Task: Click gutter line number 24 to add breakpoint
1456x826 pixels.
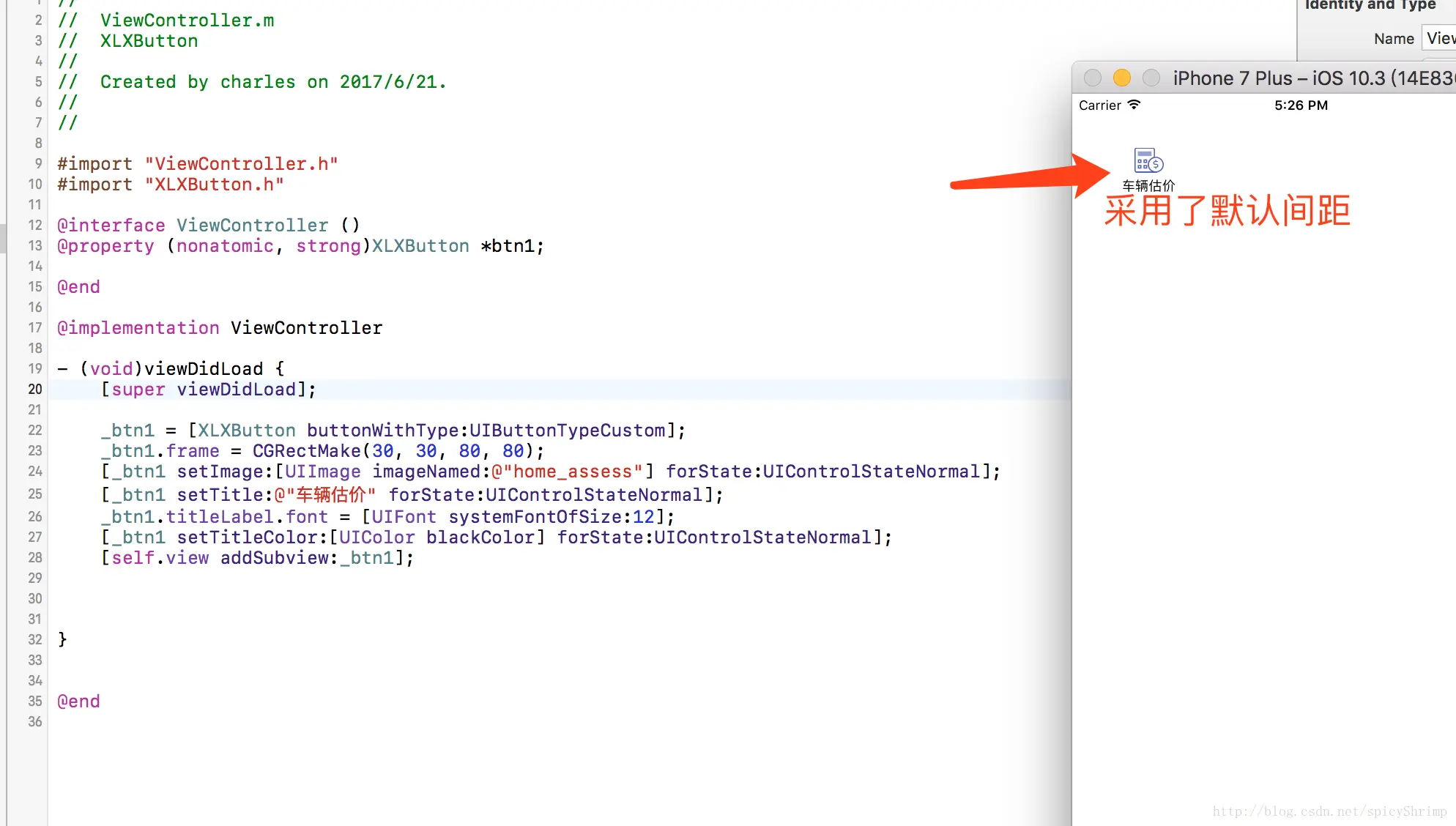Action: (34, 472)
